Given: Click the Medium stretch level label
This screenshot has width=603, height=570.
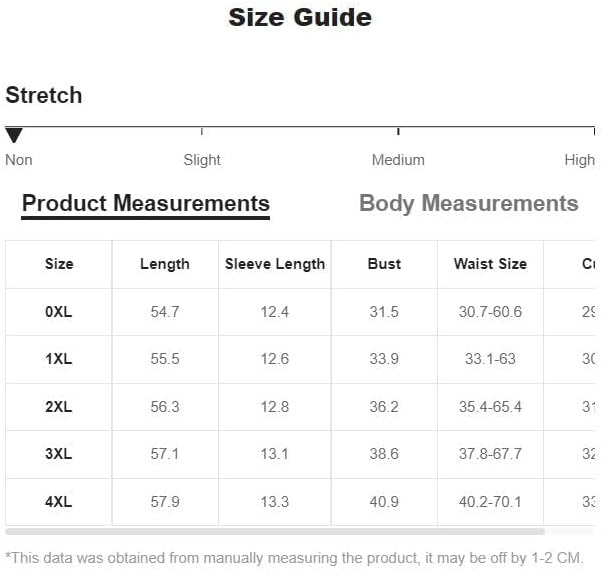Looking at the screenshot, I should tap(398, 160).
